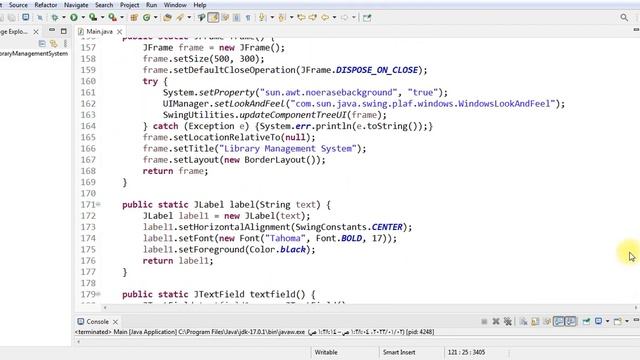Maximize the Package Explorer view
Image resolution: width=640 pixels, height=360 pixels.
coord(64,31)
